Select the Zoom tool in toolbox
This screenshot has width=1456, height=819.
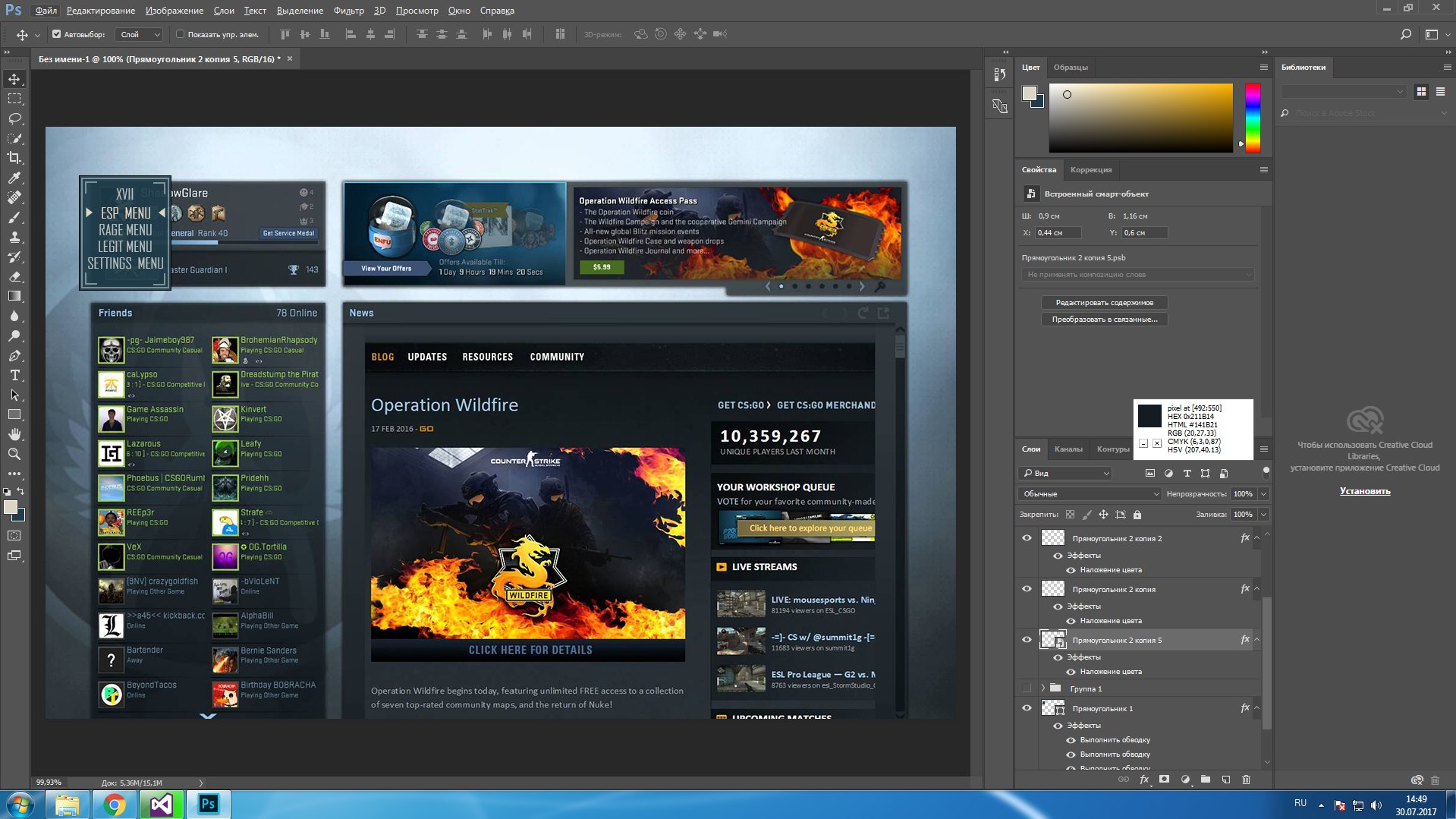tap(14, 454)
